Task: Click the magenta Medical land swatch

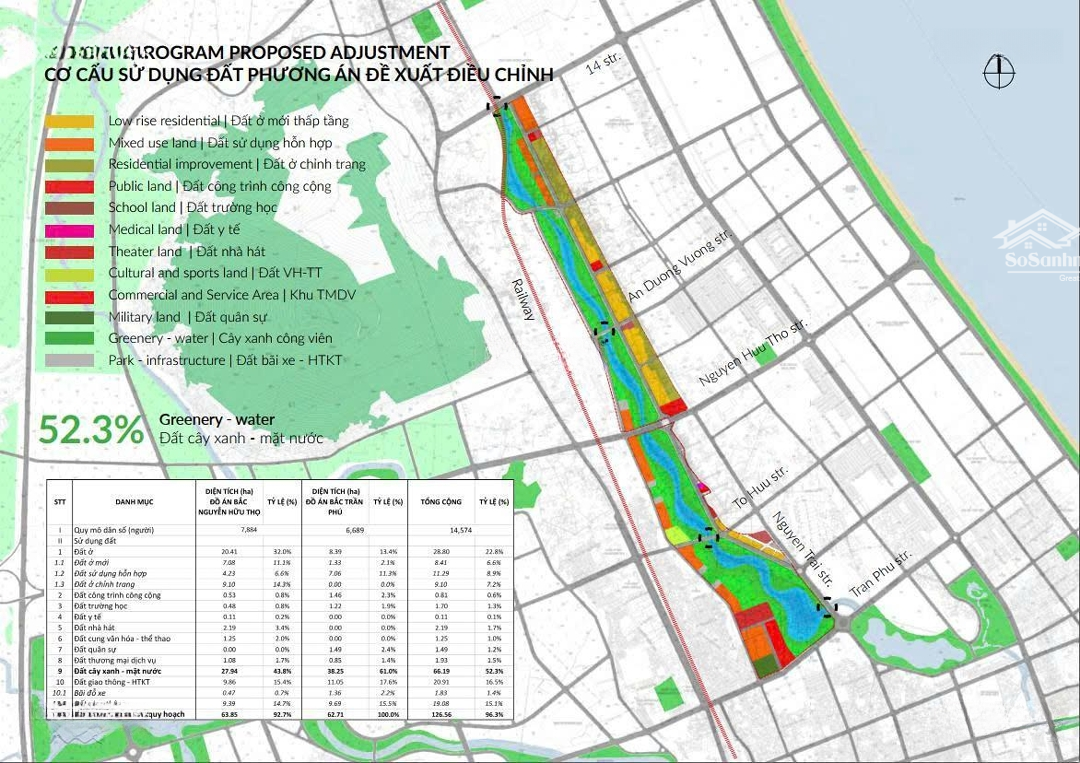Action: 69,230
